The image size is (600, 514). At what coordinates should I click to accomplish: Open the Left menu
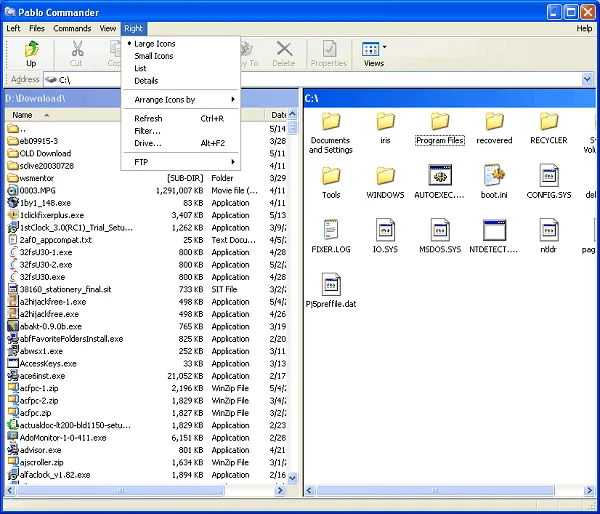point(13,28)
